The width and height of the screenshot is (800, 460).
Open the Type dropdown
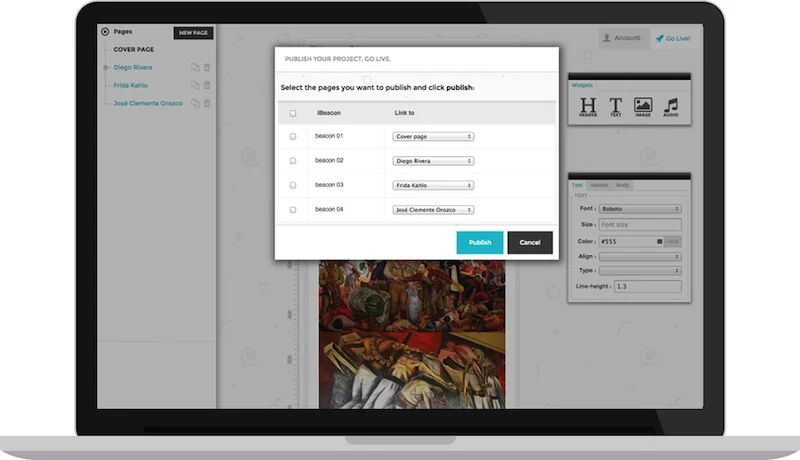click(640, 270)
